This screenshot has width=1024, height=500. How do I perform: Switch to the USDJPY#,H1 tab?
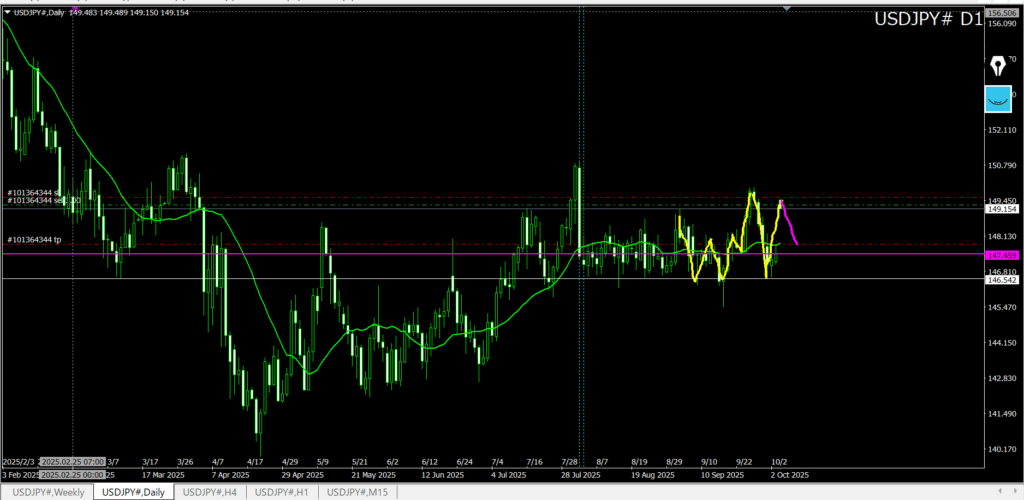click(284, 492)
